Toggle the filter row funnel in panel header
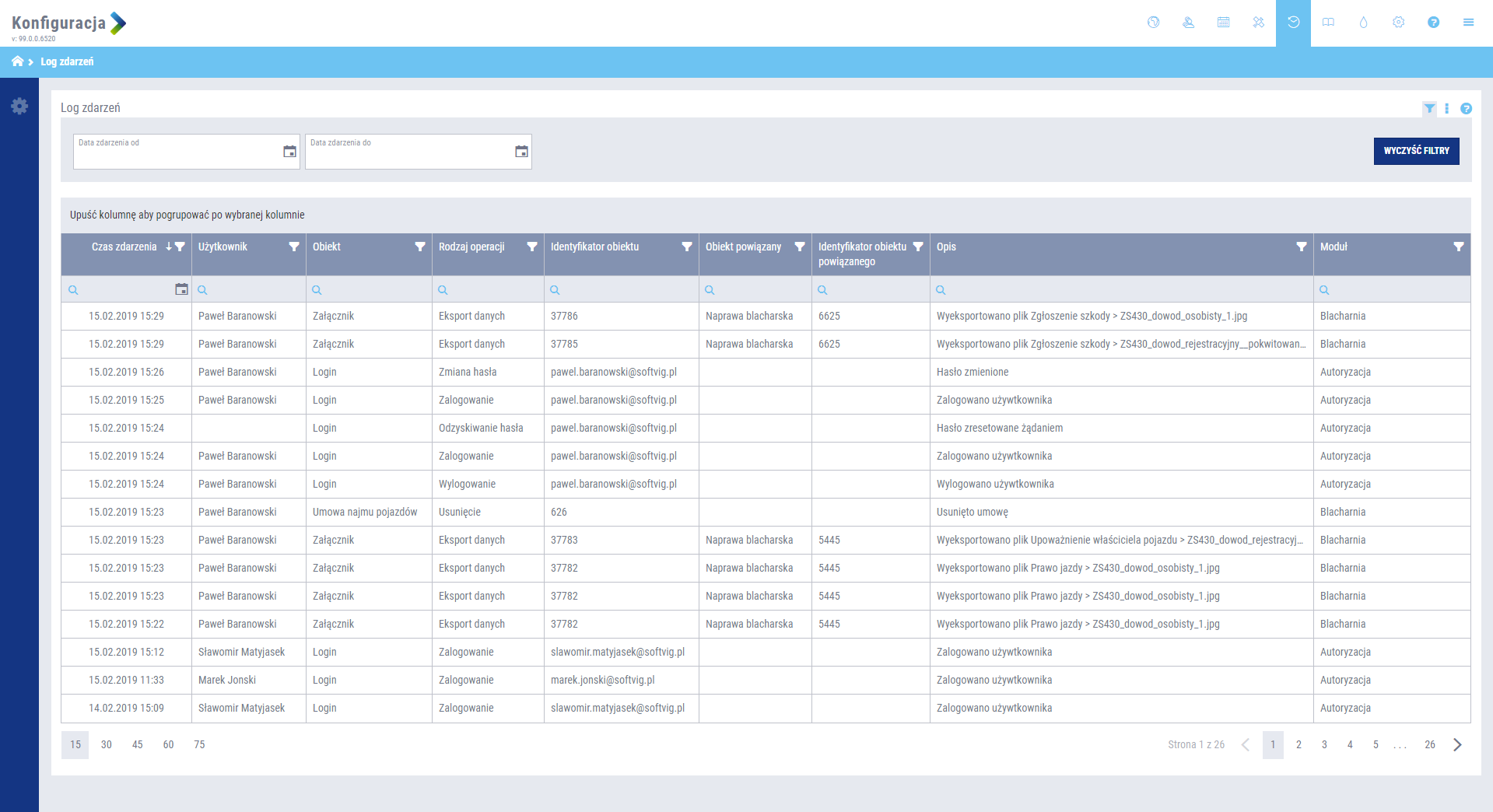Image resolution: width=1493 pixels, height=812 pixels. pyautogui.click(x=1429, y=109)
